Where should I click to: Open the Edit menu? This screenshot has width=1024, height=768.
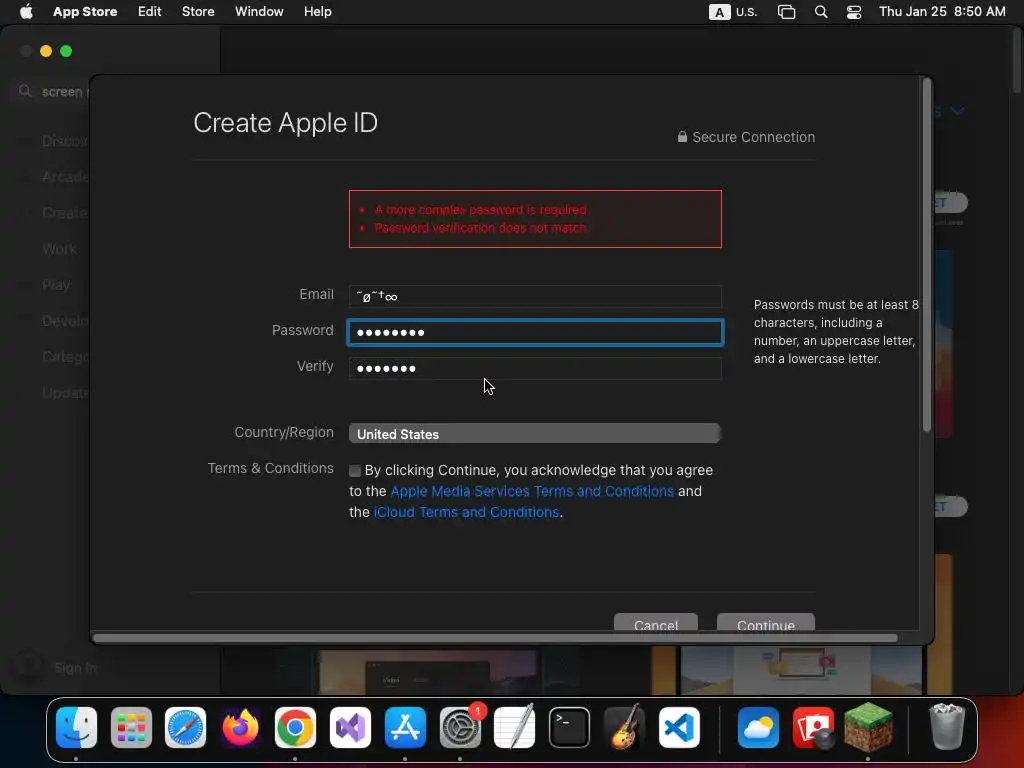click(150, 12)
